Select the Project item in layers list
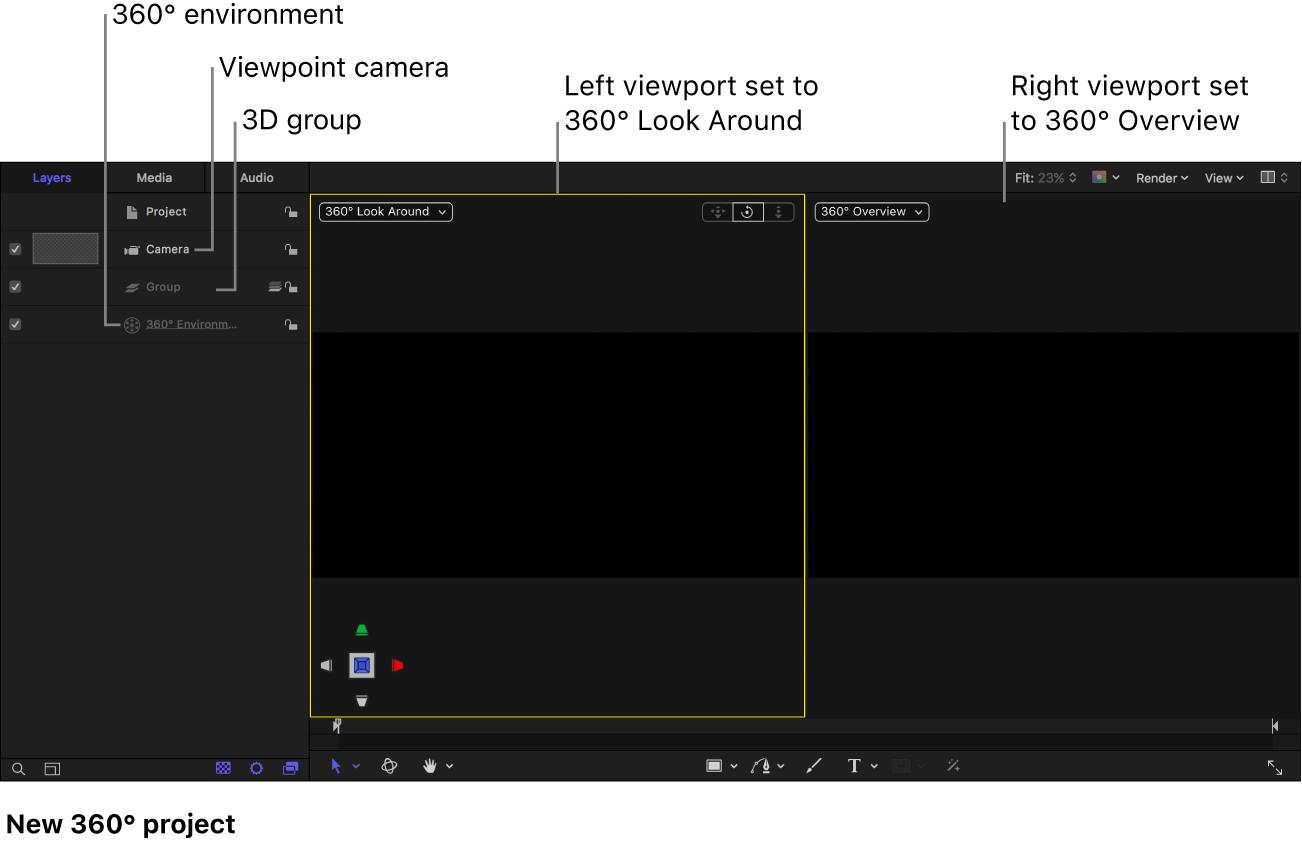The image size is (1302, 842). [x=166, y=212]
